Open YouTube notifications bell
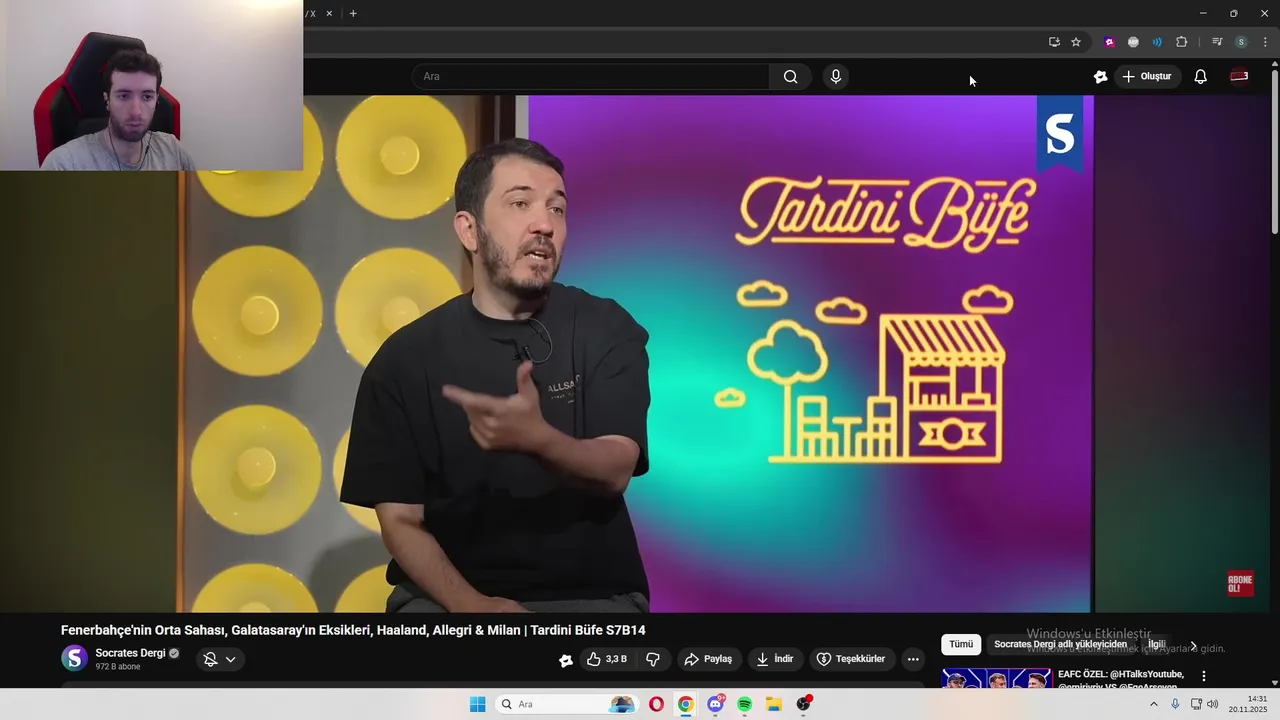 pyautogui.click(x=1200, y=77)
